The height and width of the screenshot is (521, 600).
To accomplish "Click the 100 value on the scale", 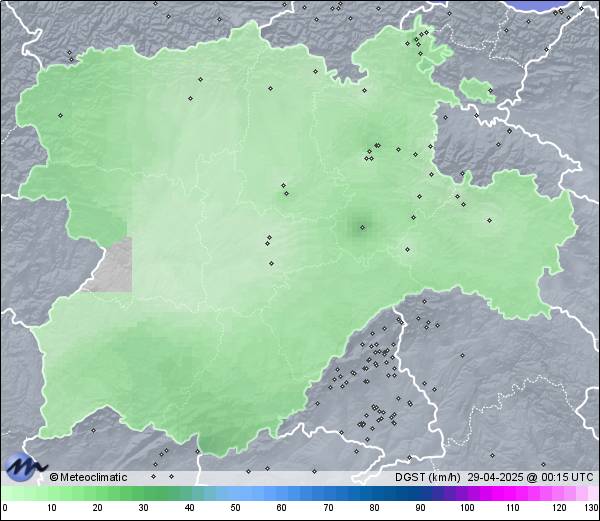I will click(467, 508).
